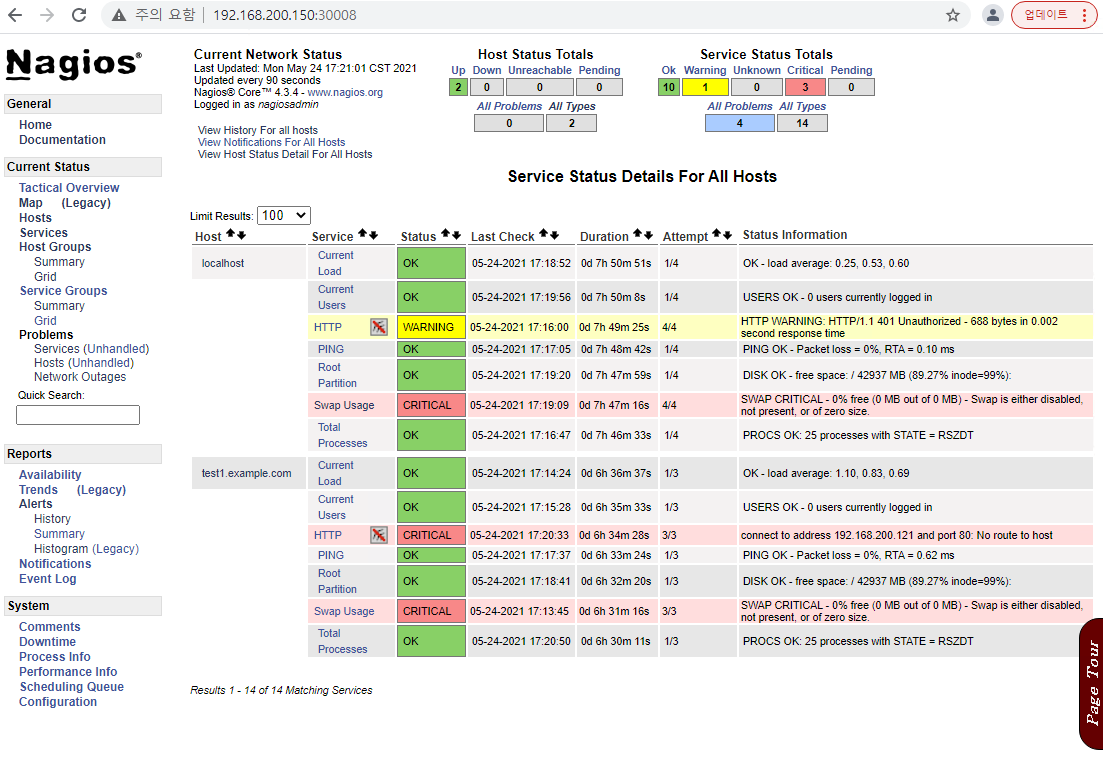Click green service Ok count 10
The image size is (1103, 766).
click(669, 87)
